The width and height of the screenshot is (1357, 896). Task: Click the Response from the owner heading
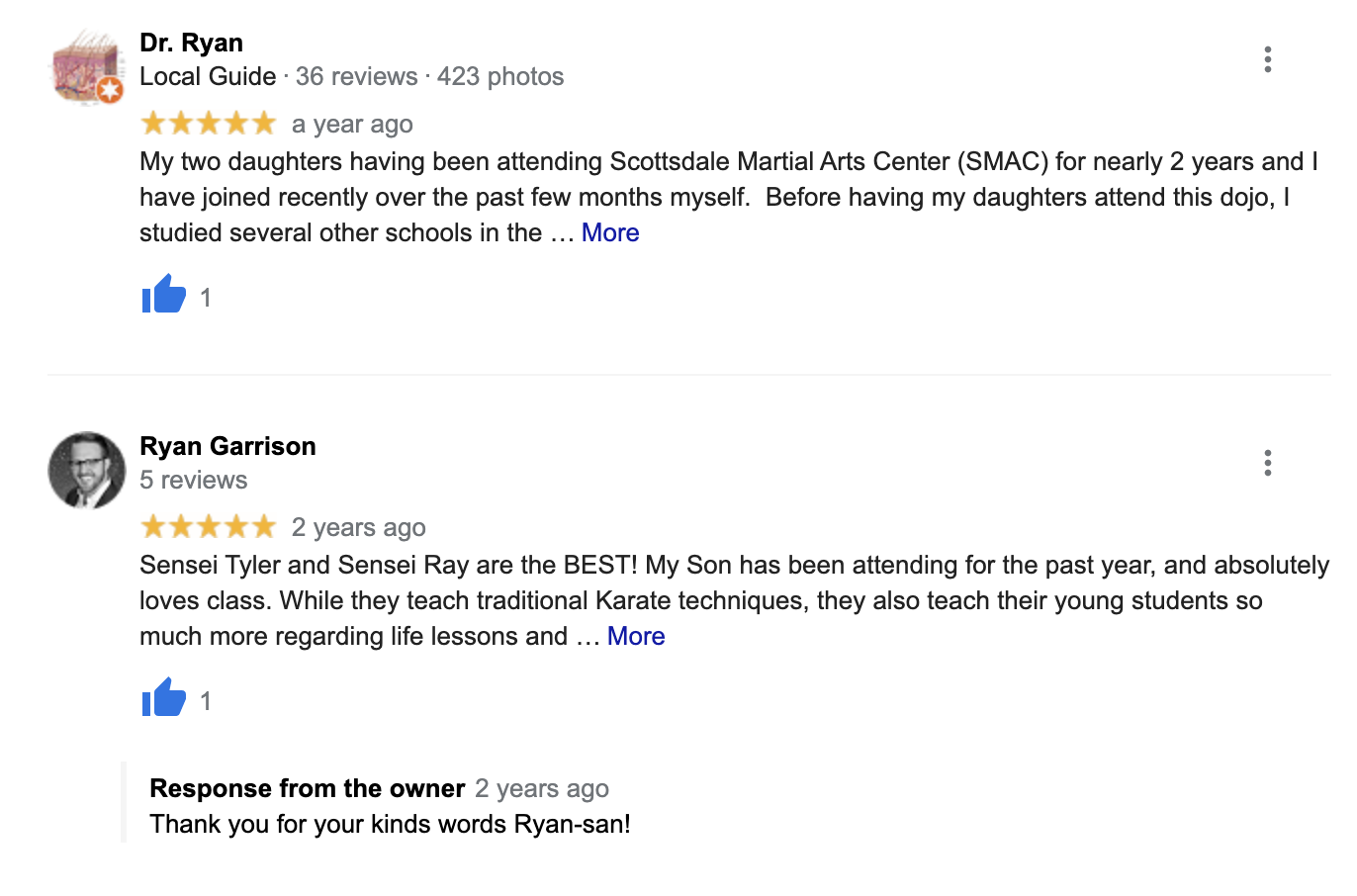[307, 788]
